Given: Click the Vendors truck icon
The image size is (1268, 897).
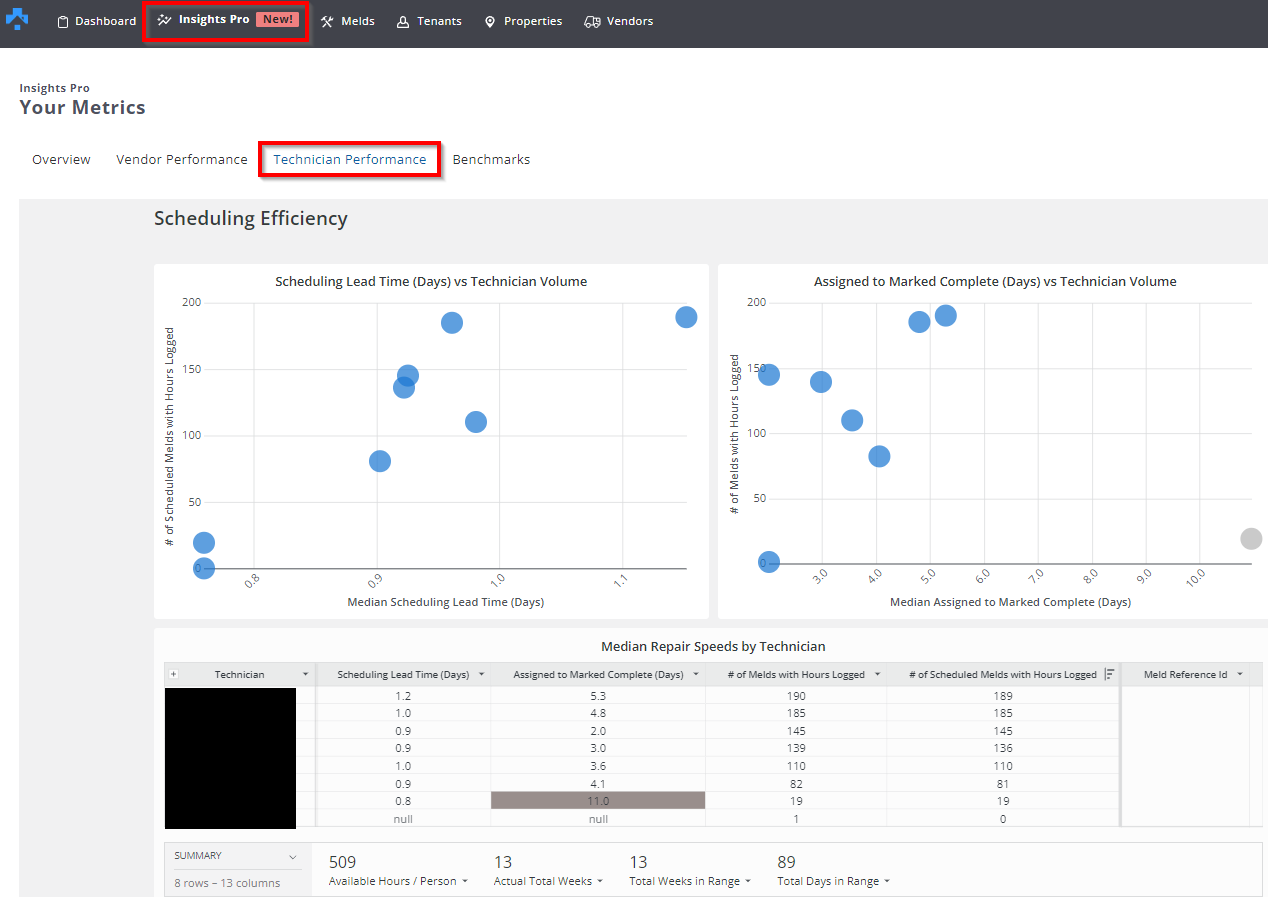Looking at the screenshot, I should (592, 21).
